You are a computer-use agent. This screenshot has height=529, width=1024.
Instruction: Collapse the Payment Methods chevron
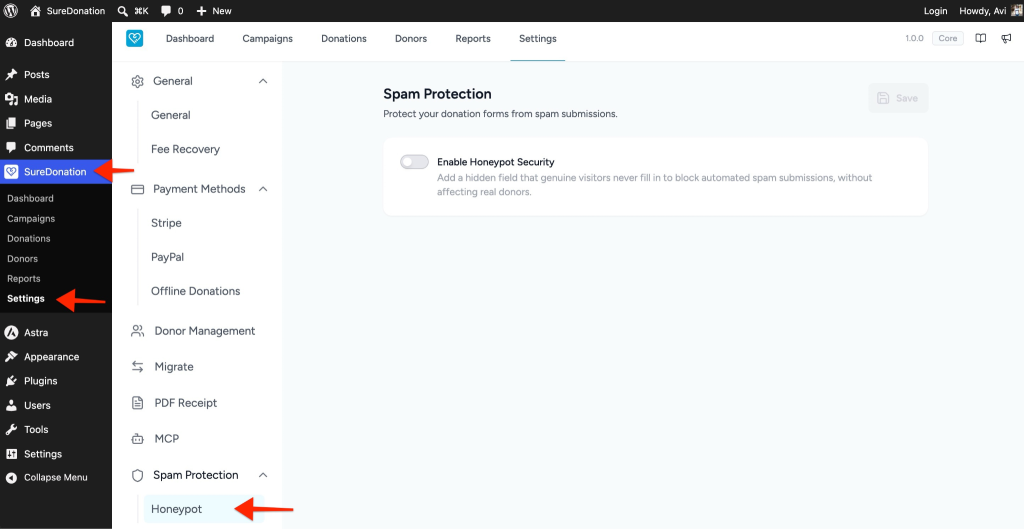263,189
